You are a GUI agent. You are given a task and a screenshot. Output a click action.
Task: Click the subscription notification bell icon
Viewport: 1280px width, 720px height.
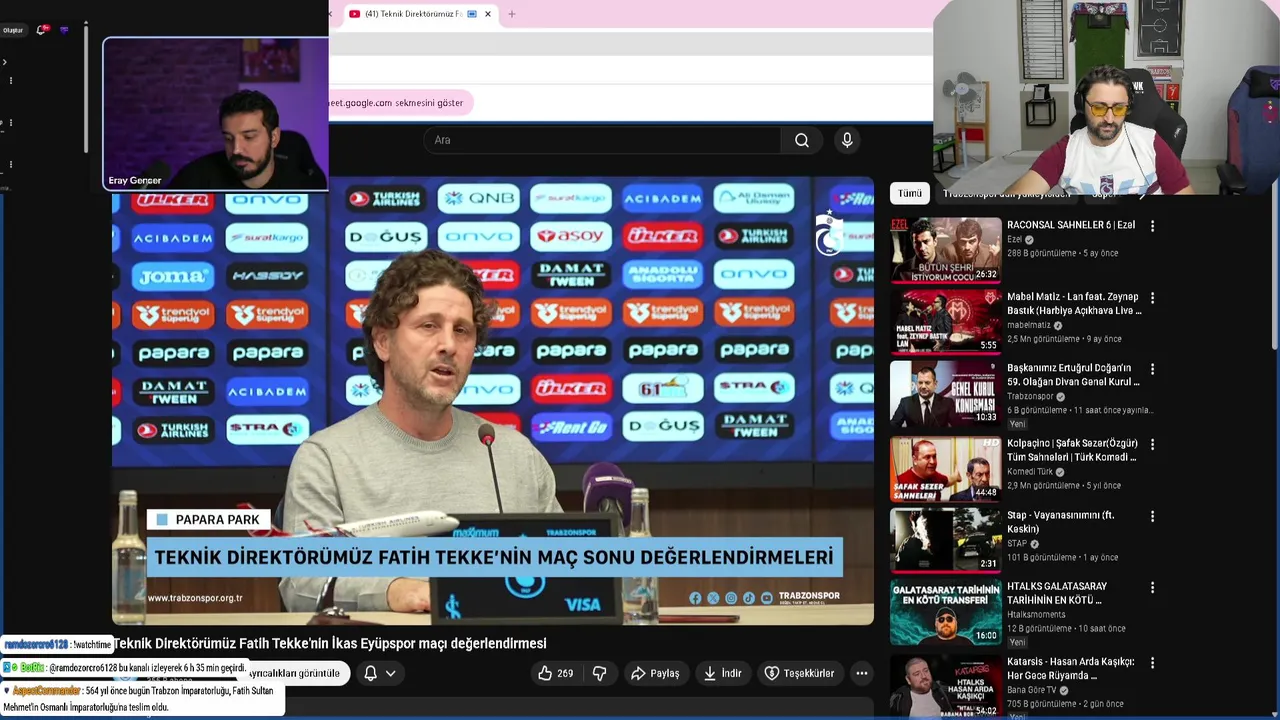370,673
